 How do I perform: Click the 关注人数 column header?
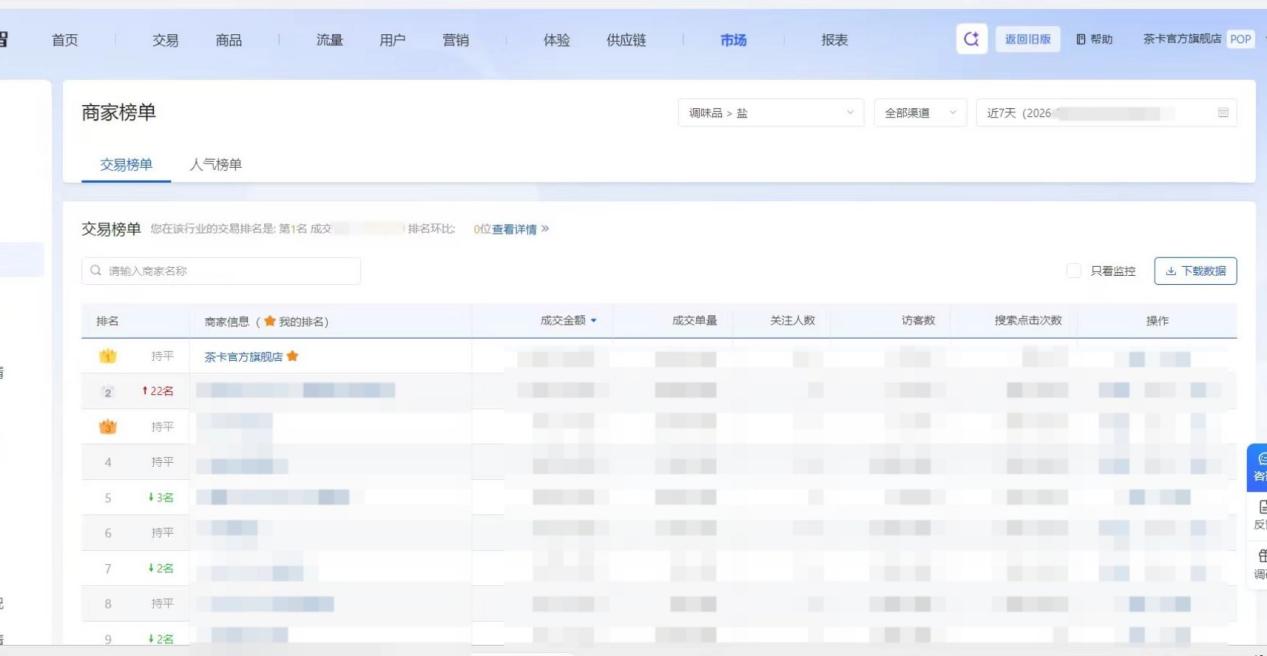pos(792,321)
